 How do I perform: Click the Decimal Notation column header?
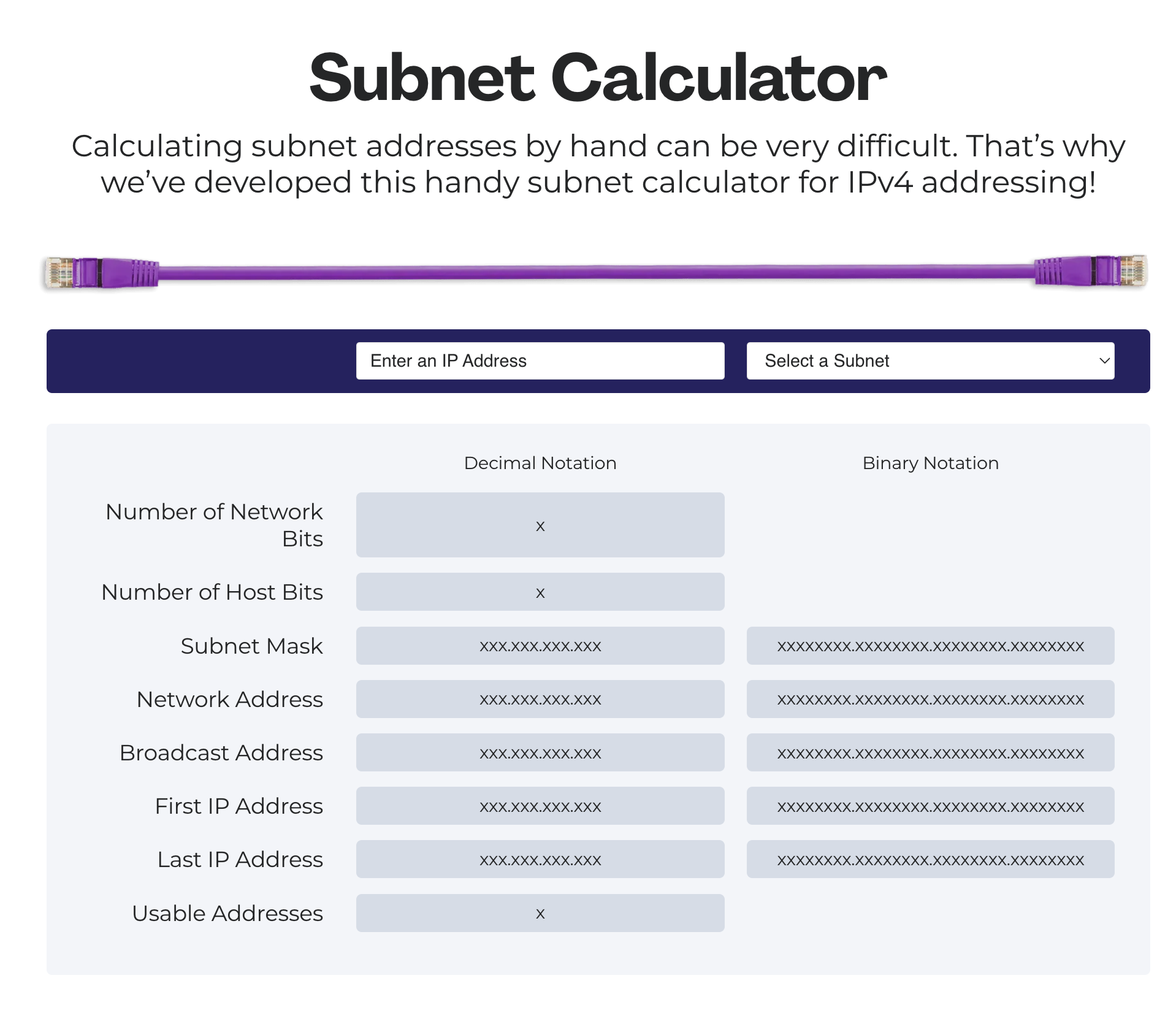pyautogui.click(x=540, y=463)
